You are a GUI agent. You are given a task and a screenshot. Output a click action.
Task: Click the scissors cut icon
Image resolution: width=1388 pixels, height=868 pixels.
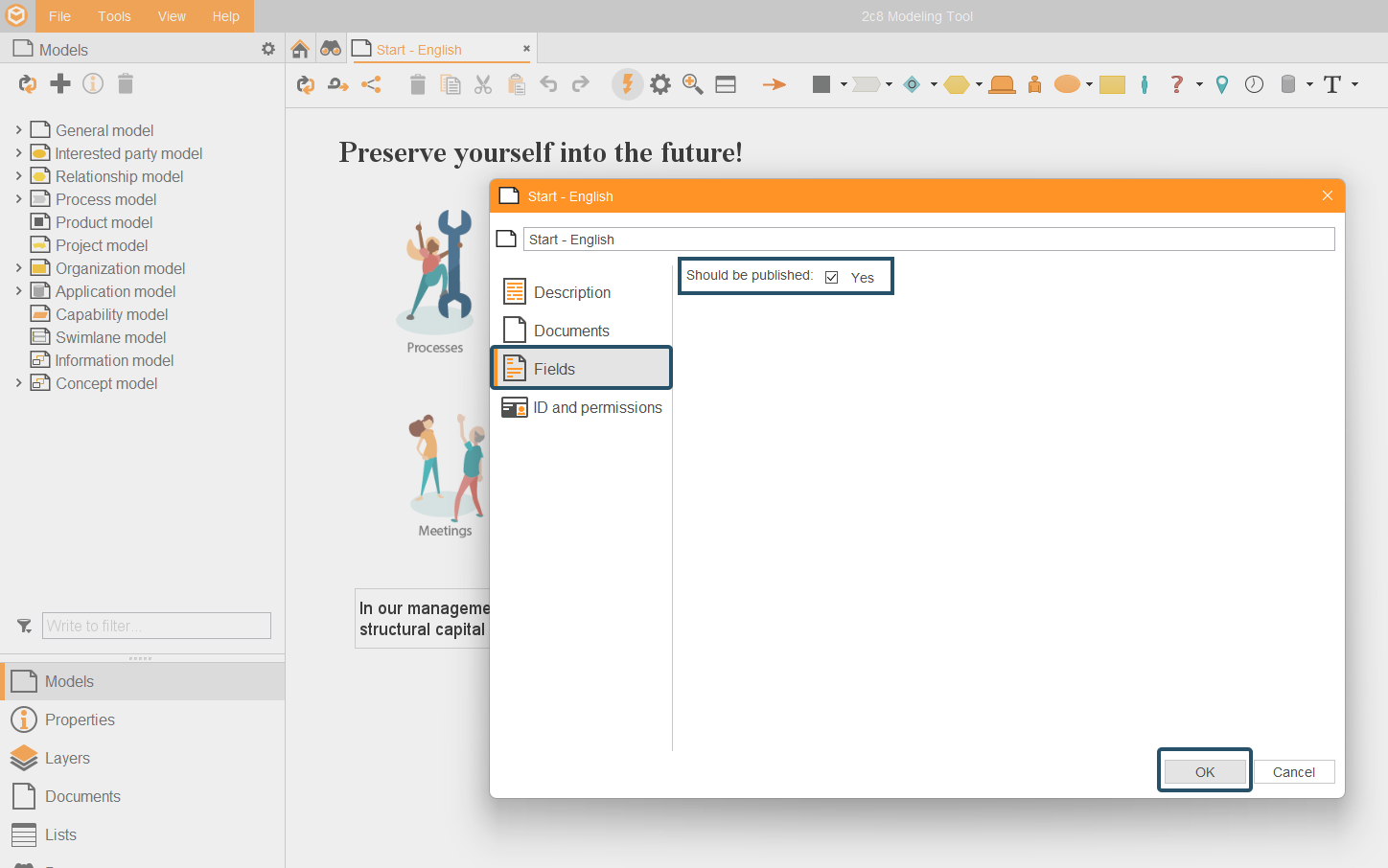pyautogui.click(x=483, y=85)
